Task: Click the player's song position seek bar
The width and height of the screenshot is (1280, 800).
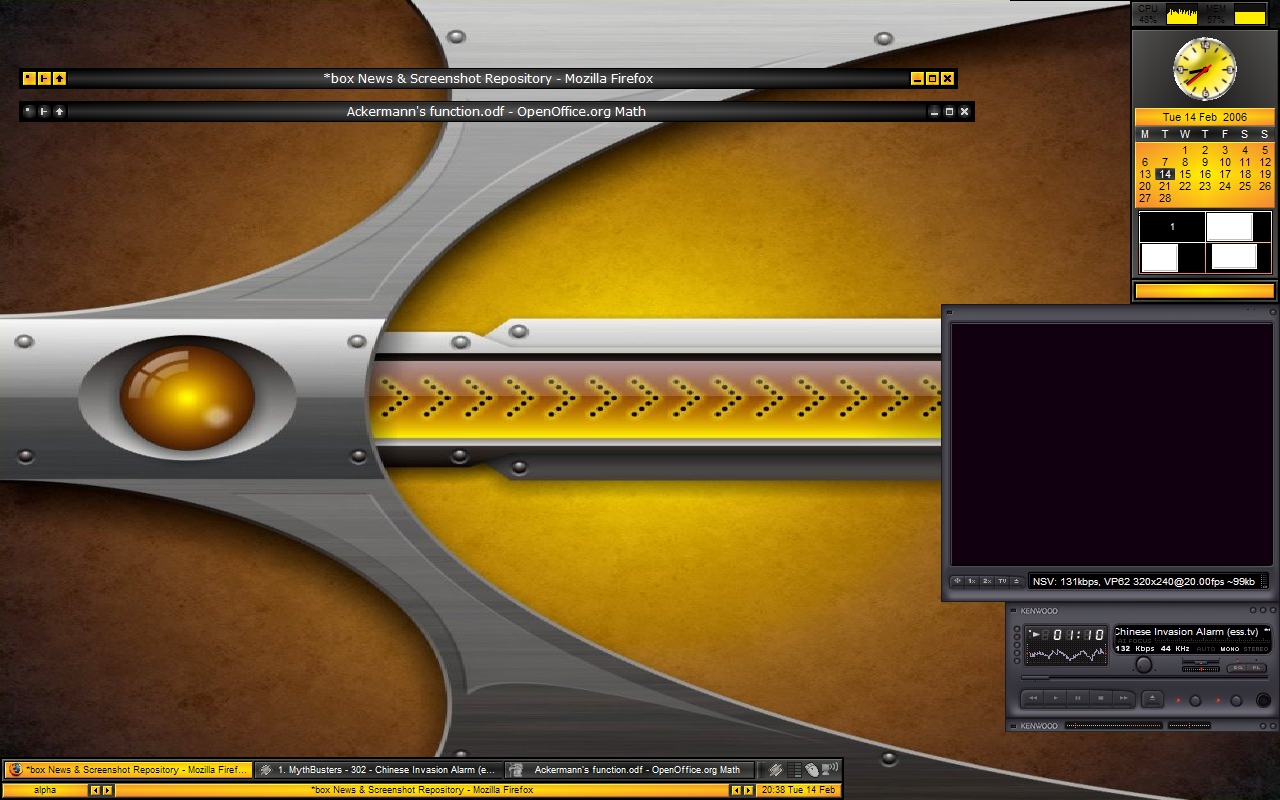Action: point(1145,677)
